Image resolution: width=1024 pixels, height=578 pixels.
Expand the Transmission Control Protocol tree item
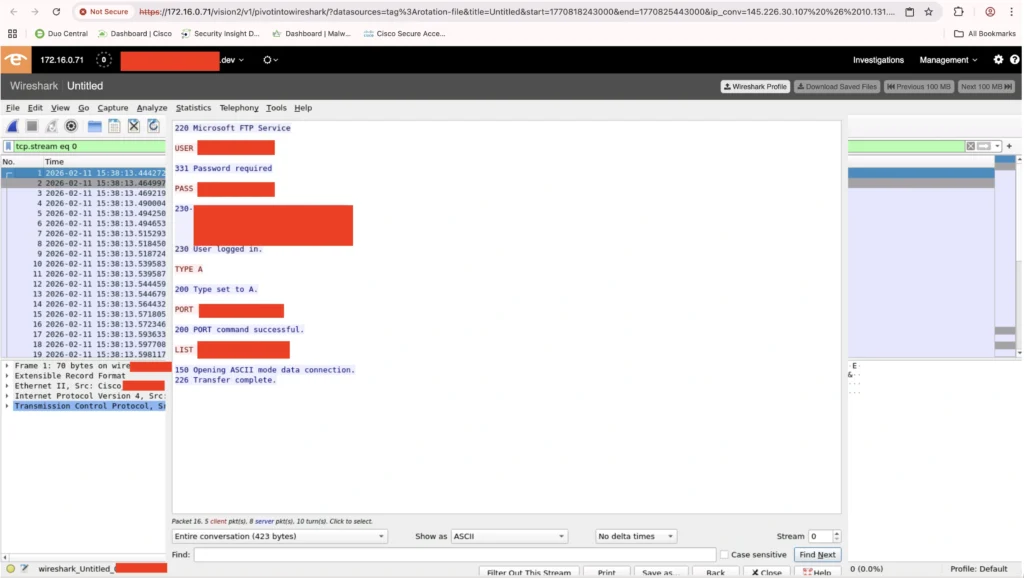[8, 406]
